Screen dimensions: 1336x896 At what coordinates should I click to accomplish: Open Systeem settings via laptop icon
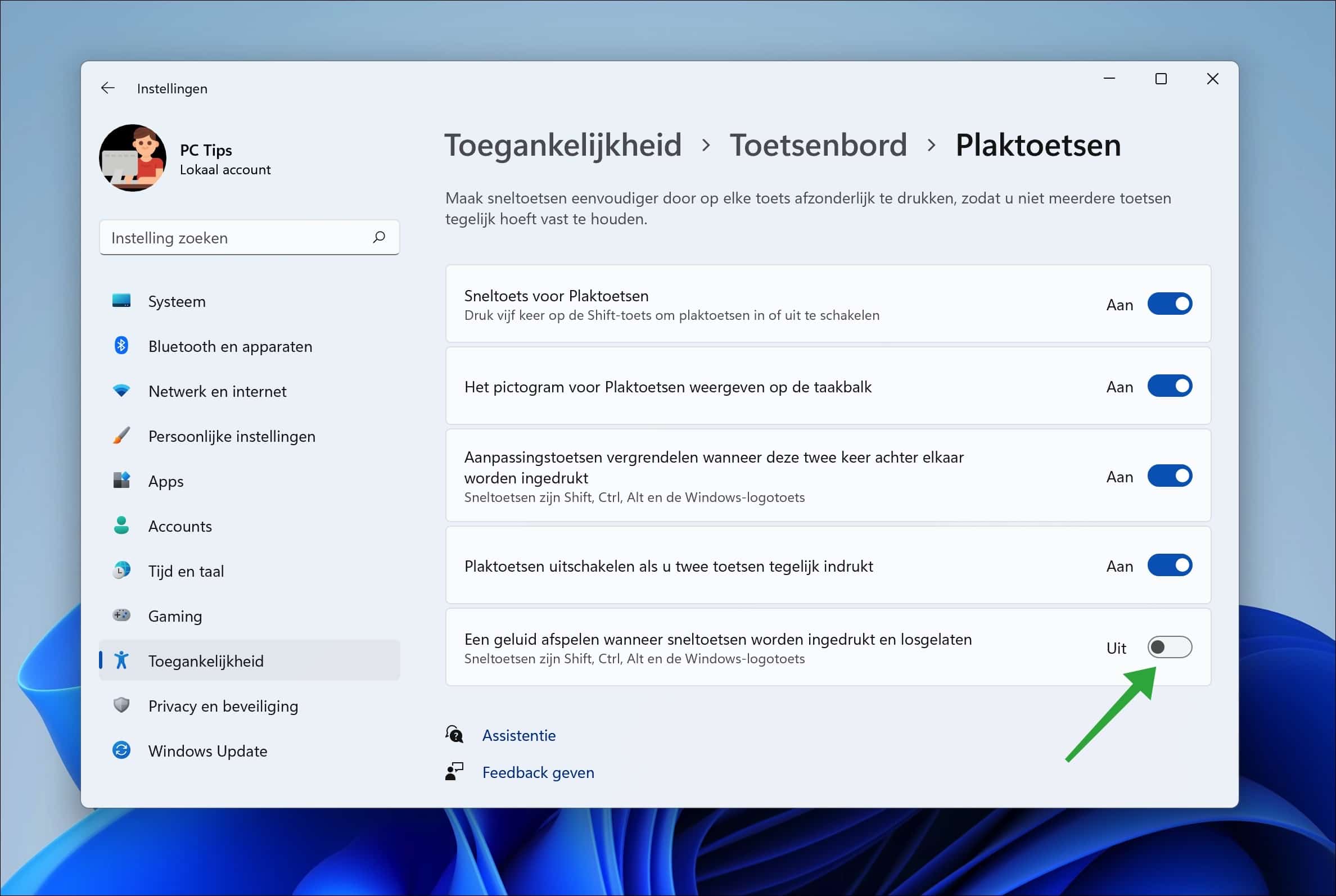[x=122, y=301]
